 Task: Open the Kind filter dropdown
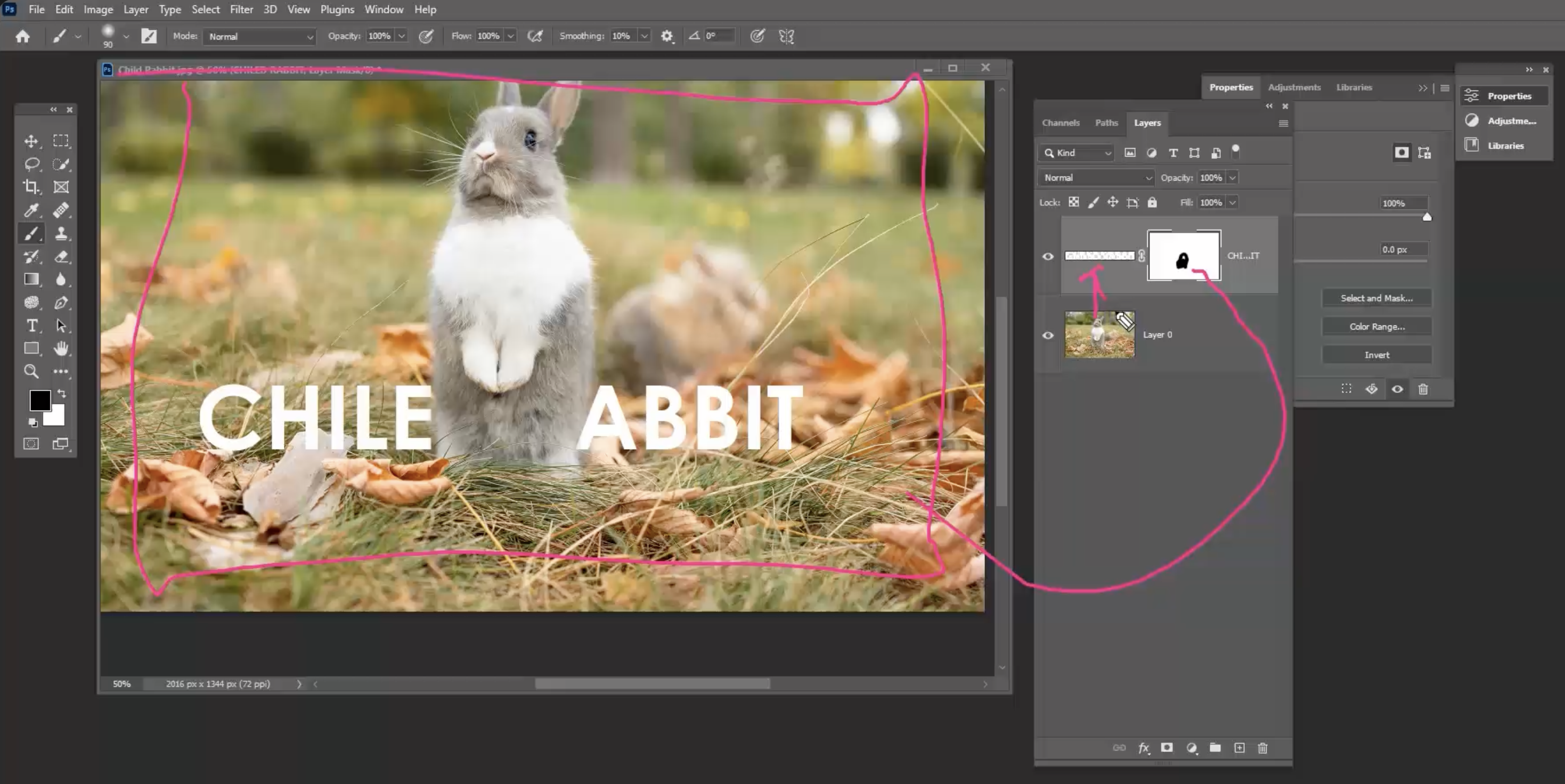point(1077,153)
